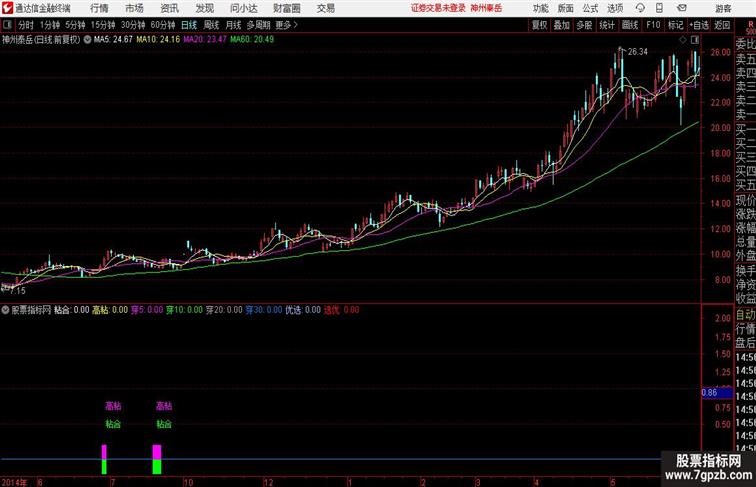Click the 多股 multi-stock button
This screenshot has width=756, height=487.
click(584, 25)
